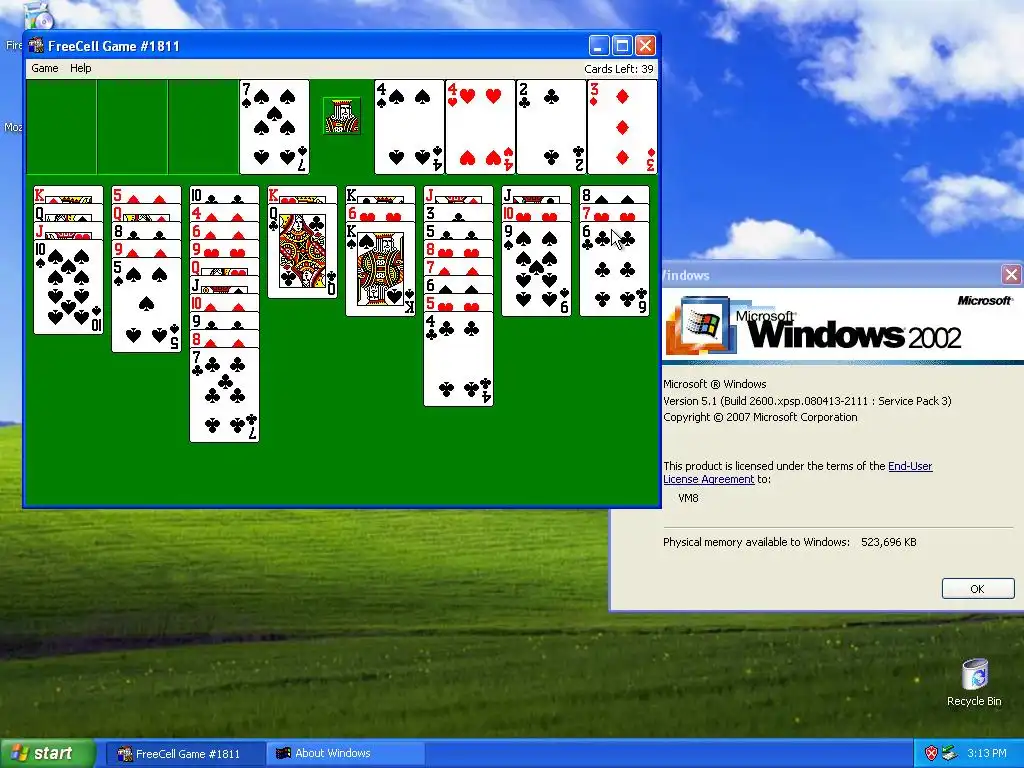Click the 4 of hearts home cell
1024x768 pixels.
(480, 127)
